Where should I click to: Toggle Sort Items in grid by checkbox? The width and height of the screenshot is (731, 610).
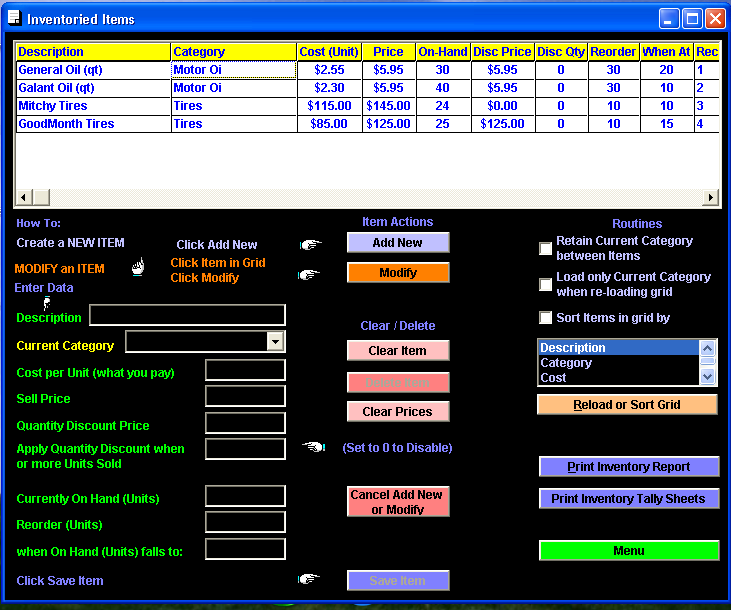point(545,318)
